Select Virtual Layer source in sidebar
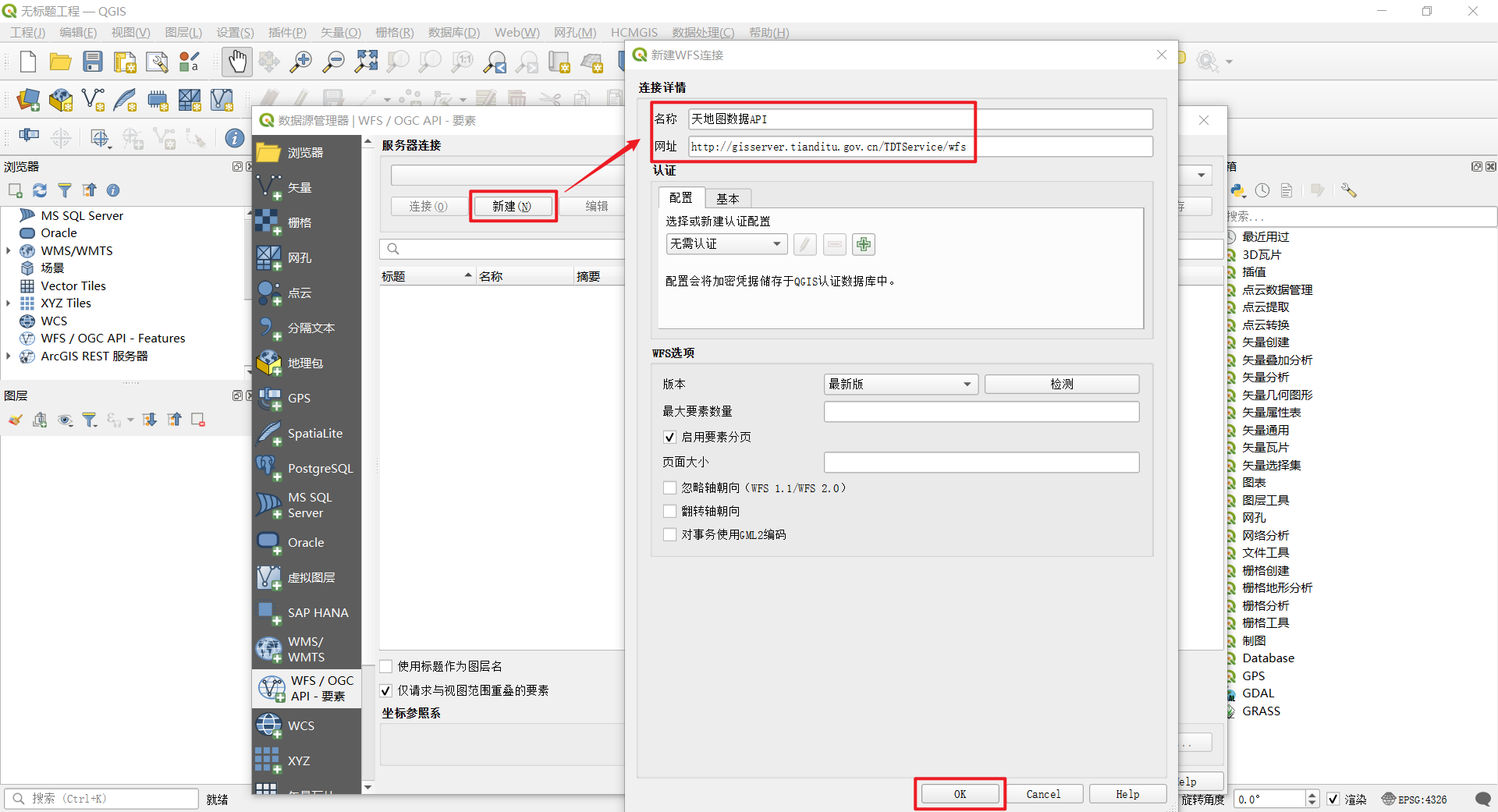Image resolution: width=1498 pixels, height=812 pixels. pos(307,578)
